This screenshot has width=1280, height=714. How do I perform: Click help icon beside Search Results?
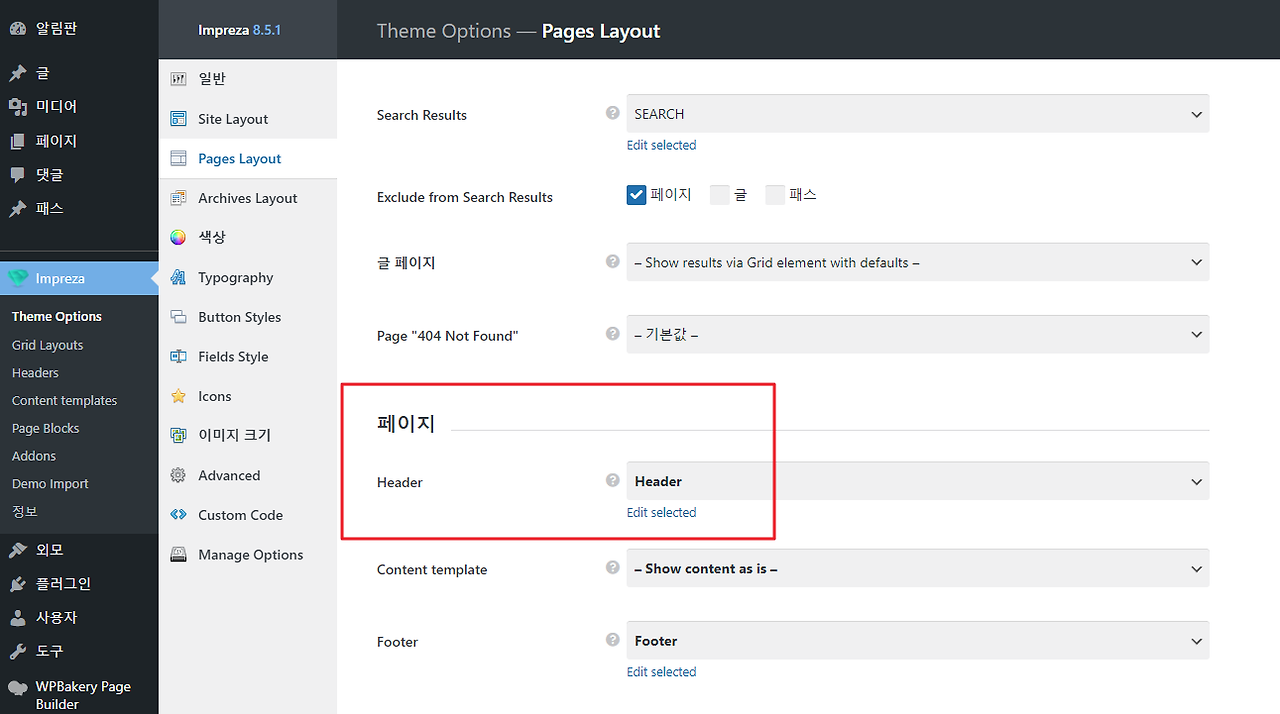pyautogui.click(x=613, y=113)
